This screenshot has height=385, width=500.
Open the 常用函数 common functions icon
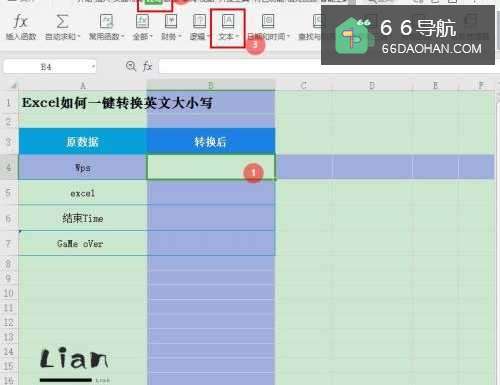pos(106,22)
